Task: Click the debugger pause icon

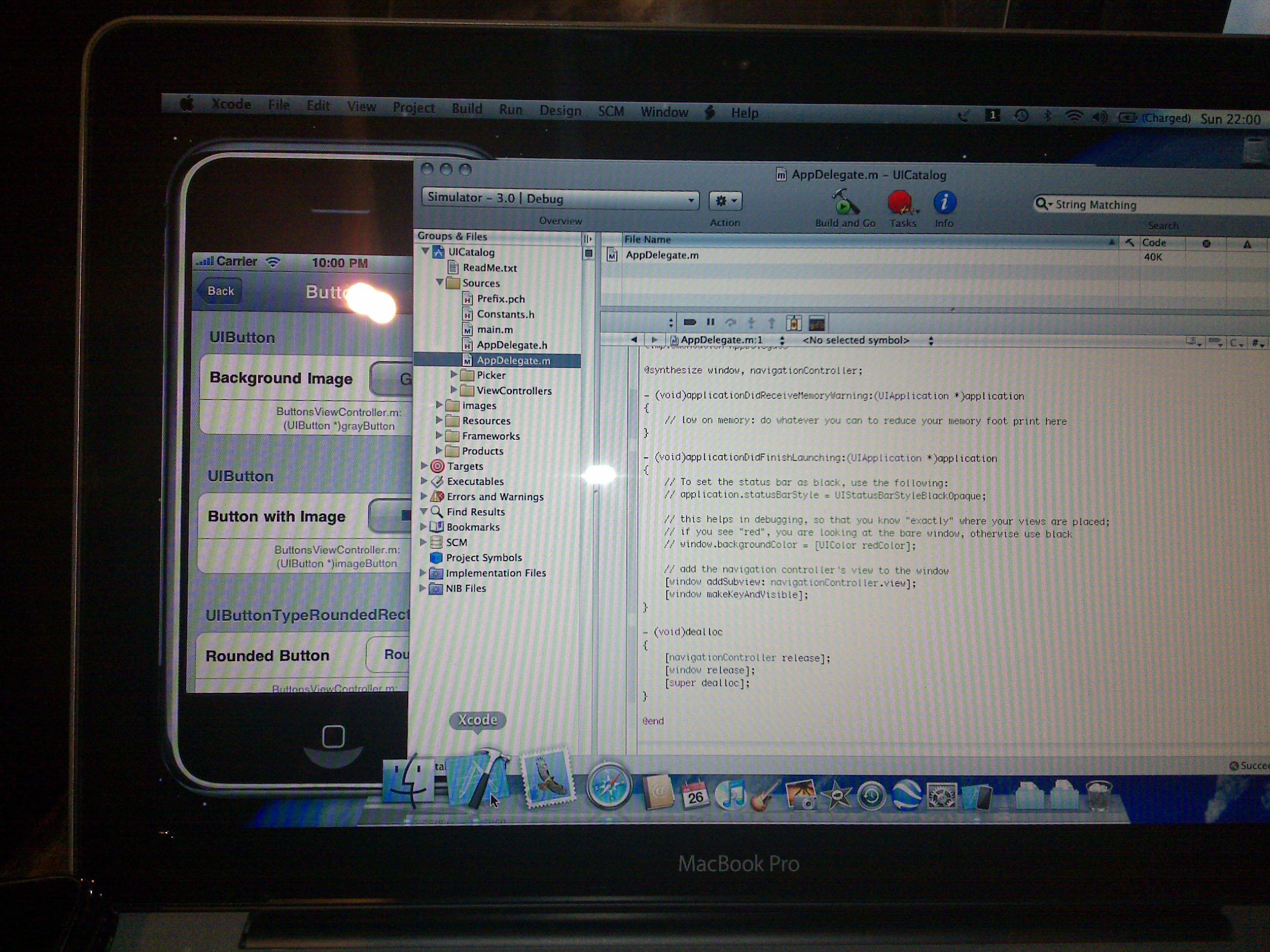Action: (710, 323)
